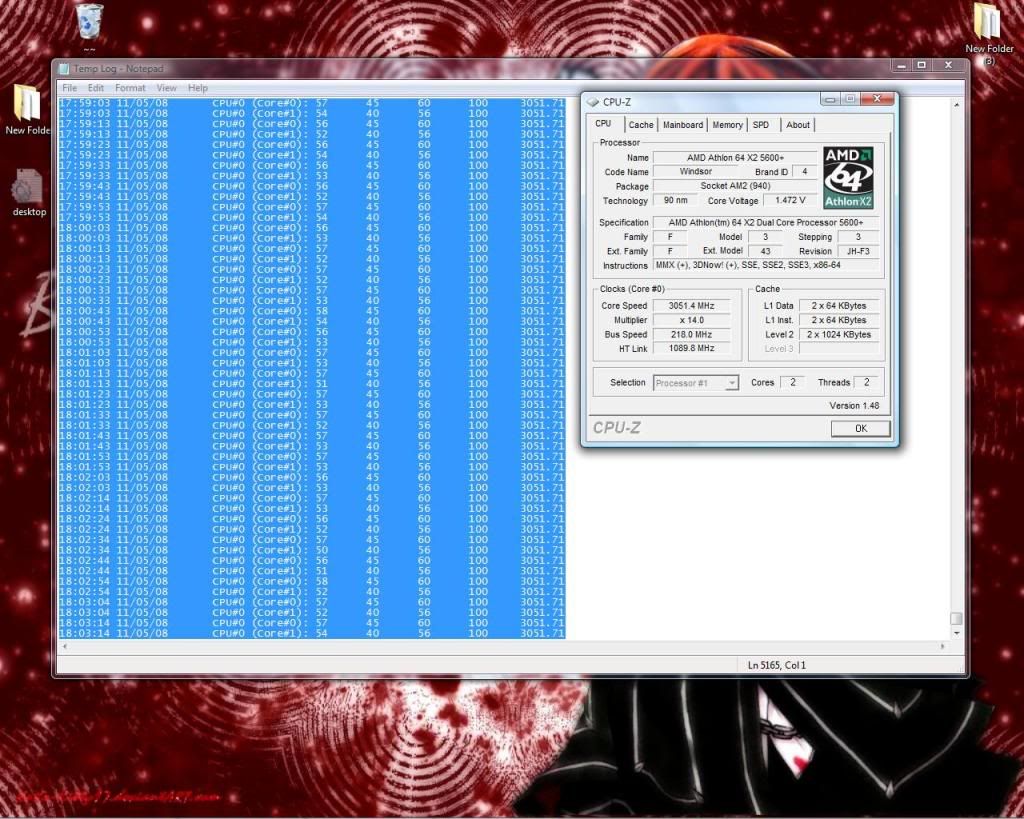Minimize the CPU-Z window

click(830, 99)
